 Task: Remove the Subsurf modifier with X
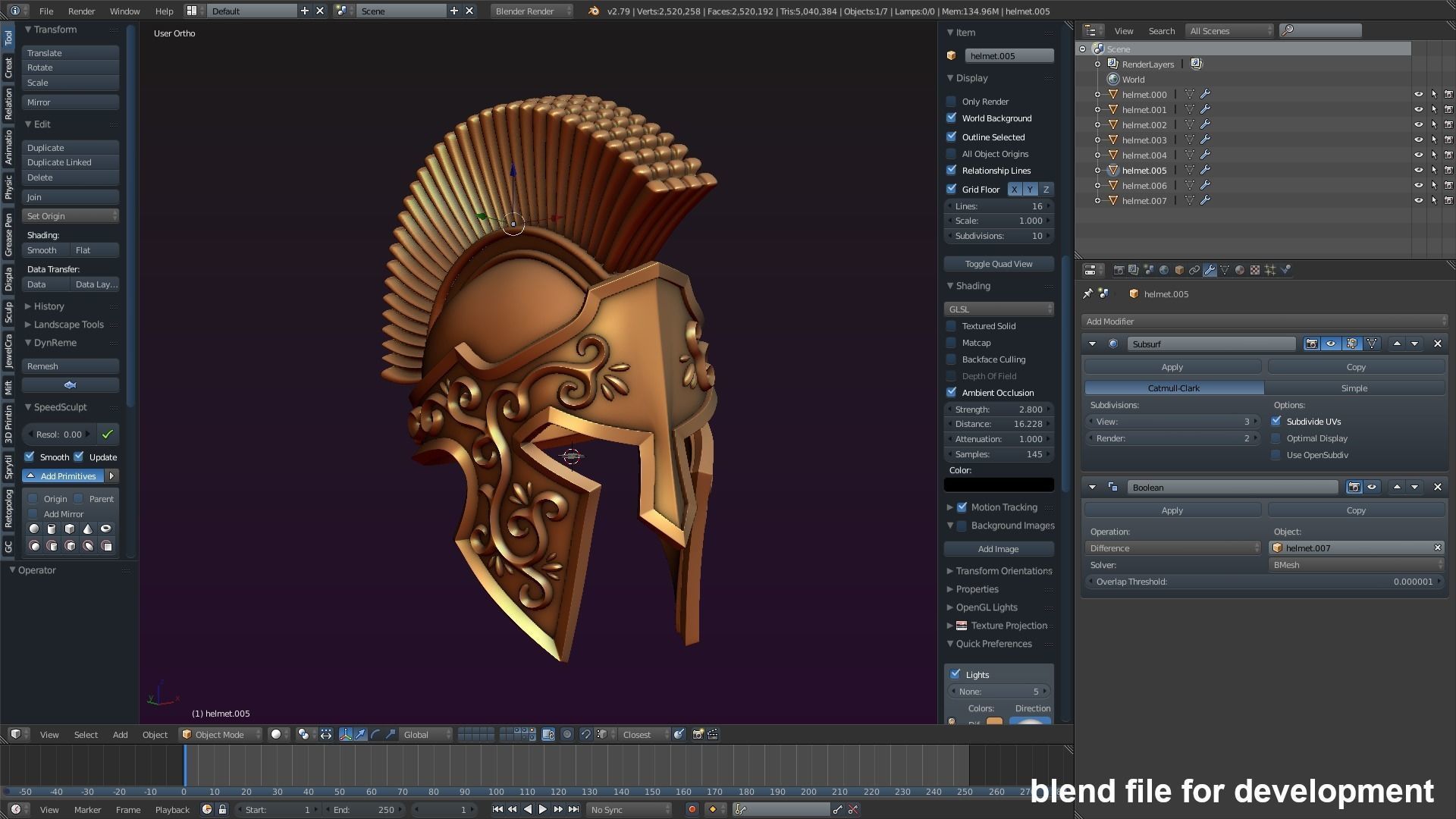[1437, 344]
